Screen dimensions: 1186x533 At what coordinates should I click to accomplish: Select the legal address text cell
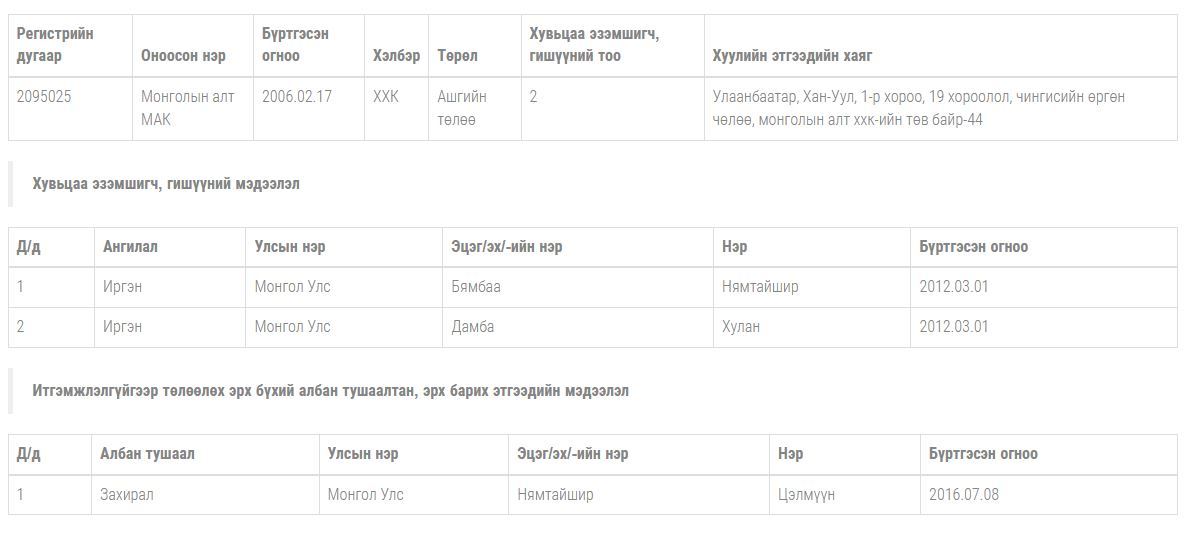[x=918, y=108]
